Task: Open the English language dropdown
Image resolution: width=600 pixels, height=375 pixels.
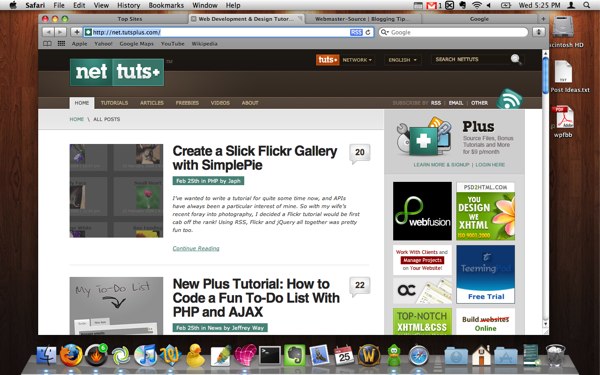Action: (x=403, y=60)
